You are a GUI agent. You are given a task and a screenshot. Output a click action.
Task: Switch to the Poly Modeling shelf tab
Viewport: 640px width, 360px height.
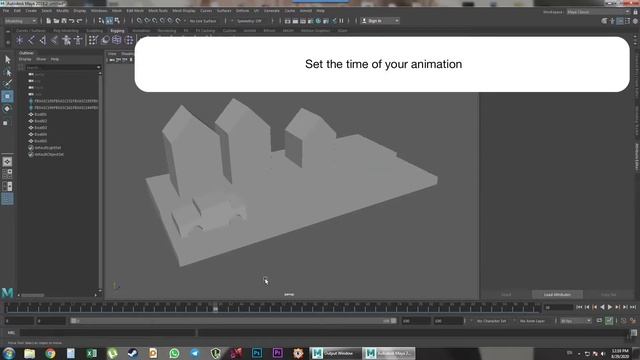(66, 31)
